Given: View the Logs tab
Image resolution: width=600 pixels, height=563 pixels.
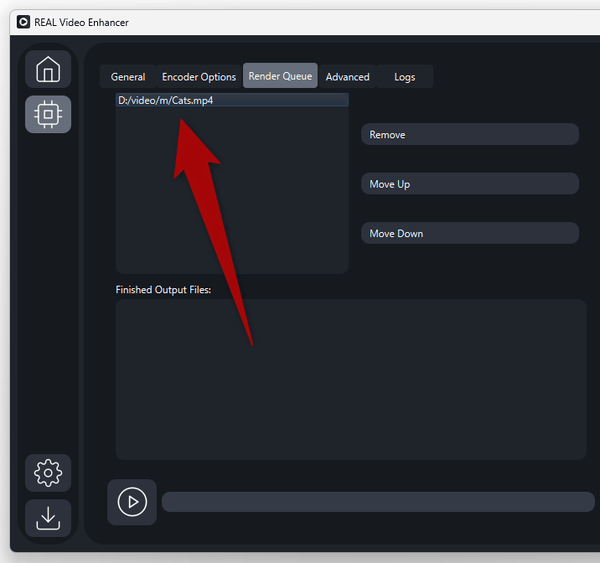Looking at the screenshot, I should click(x=404, y=77).
